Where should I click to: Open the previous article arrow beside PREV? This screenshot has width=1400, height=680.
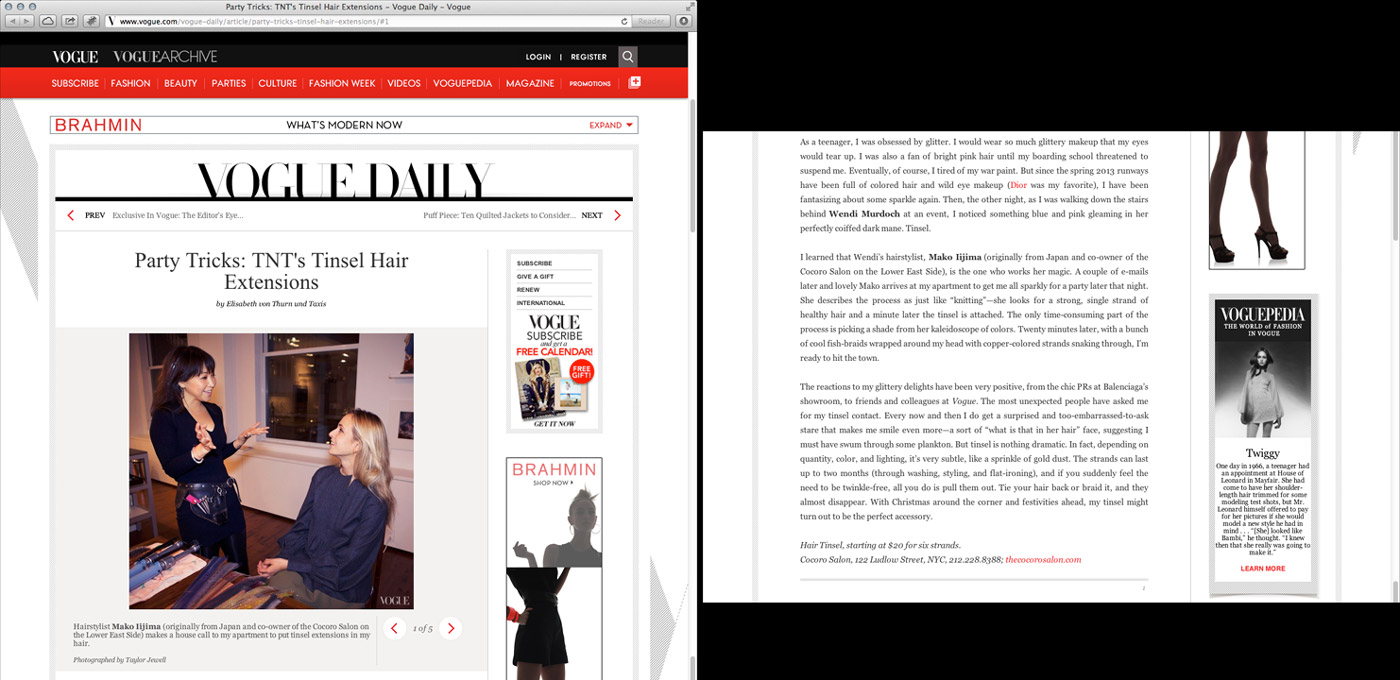[70, 215]
